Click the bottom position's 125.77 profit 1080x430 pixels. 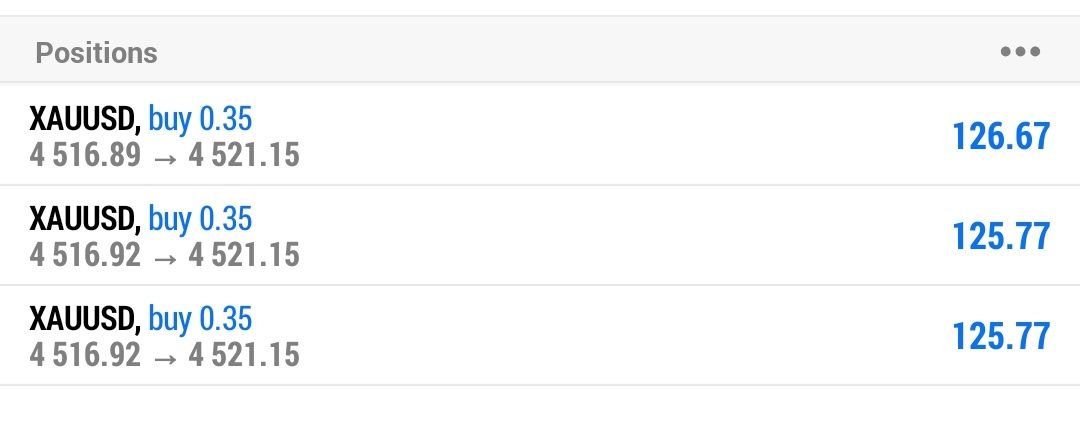pos(1001,336)
